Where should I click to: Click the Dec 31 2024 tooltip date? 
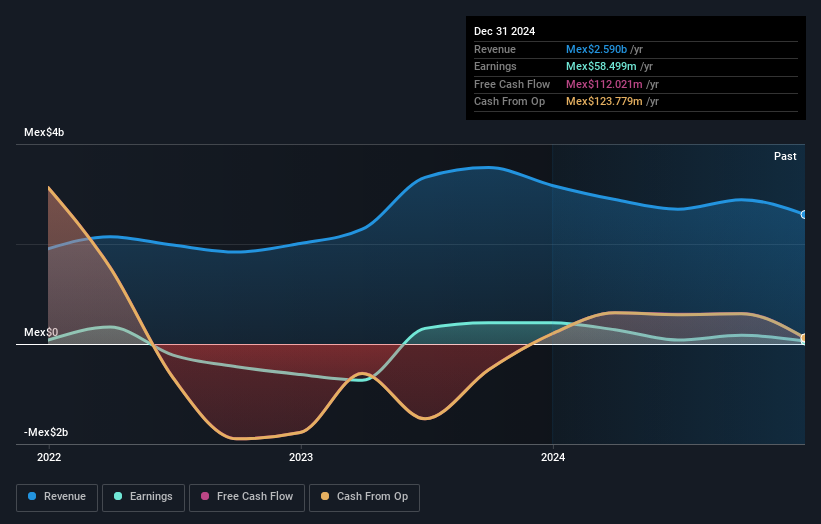[x=504, y=31]
